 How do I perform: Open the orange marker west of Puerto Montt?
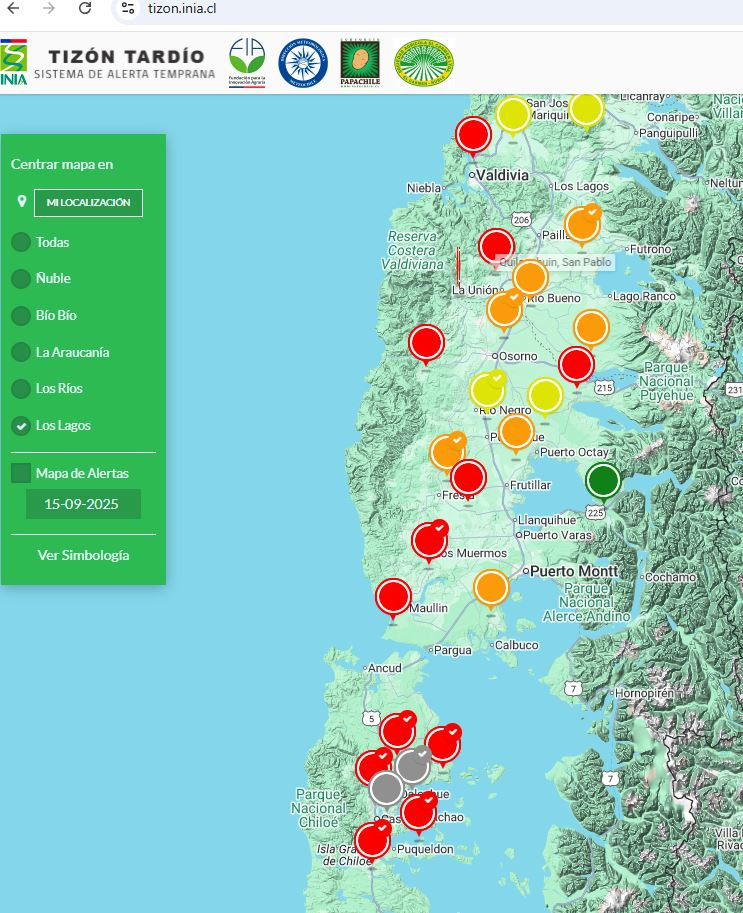coord(491,588)
